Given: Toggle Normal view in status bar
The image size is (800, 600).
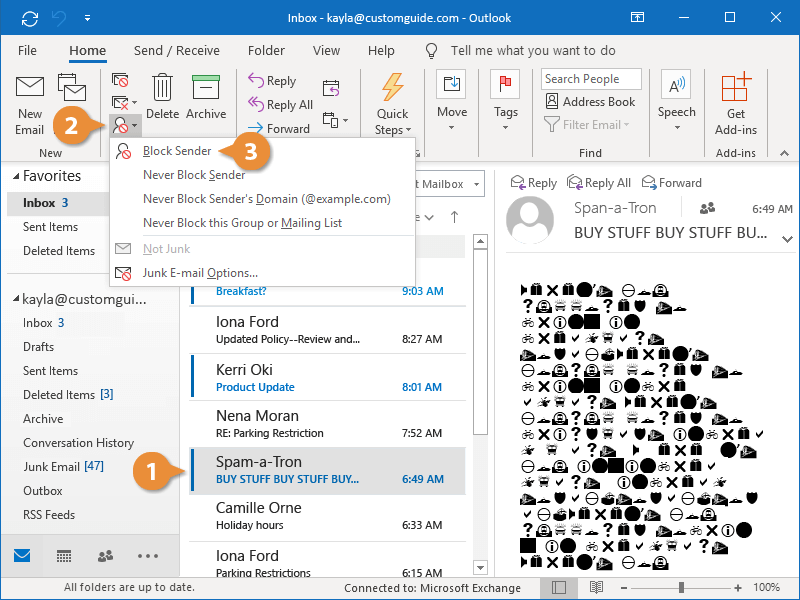Looking at the screenshot, I should point(559,587).
